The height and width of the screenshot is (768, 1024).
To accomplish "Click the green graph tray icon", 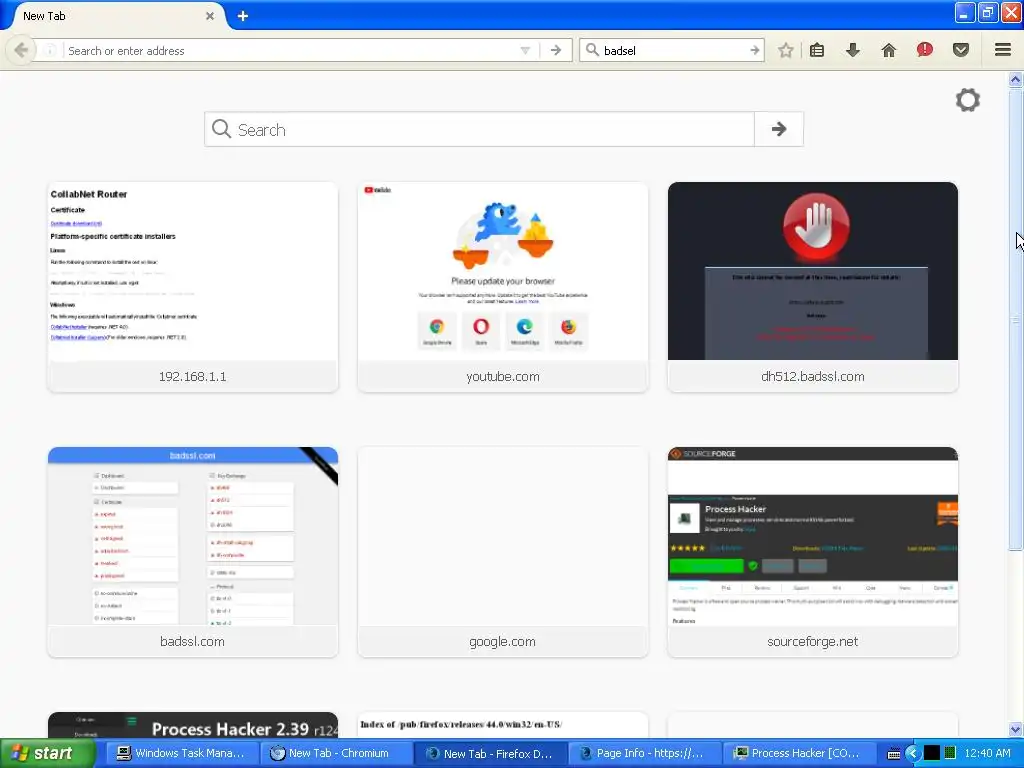I will (x=950, y=753).
